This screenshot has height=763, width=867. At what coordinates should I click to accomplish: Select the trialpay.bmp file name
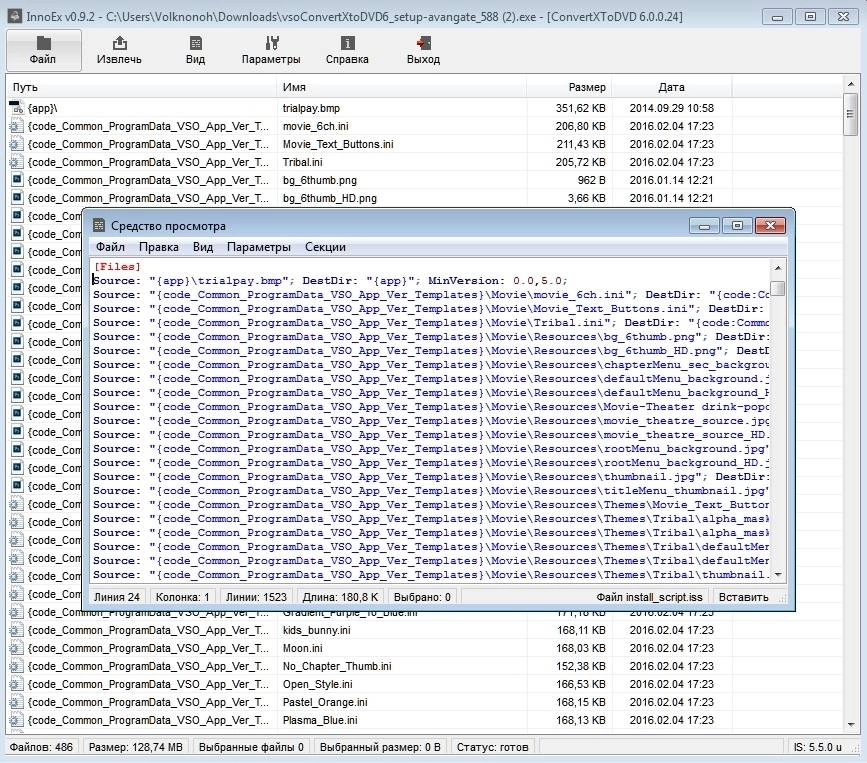coord(311,108)
